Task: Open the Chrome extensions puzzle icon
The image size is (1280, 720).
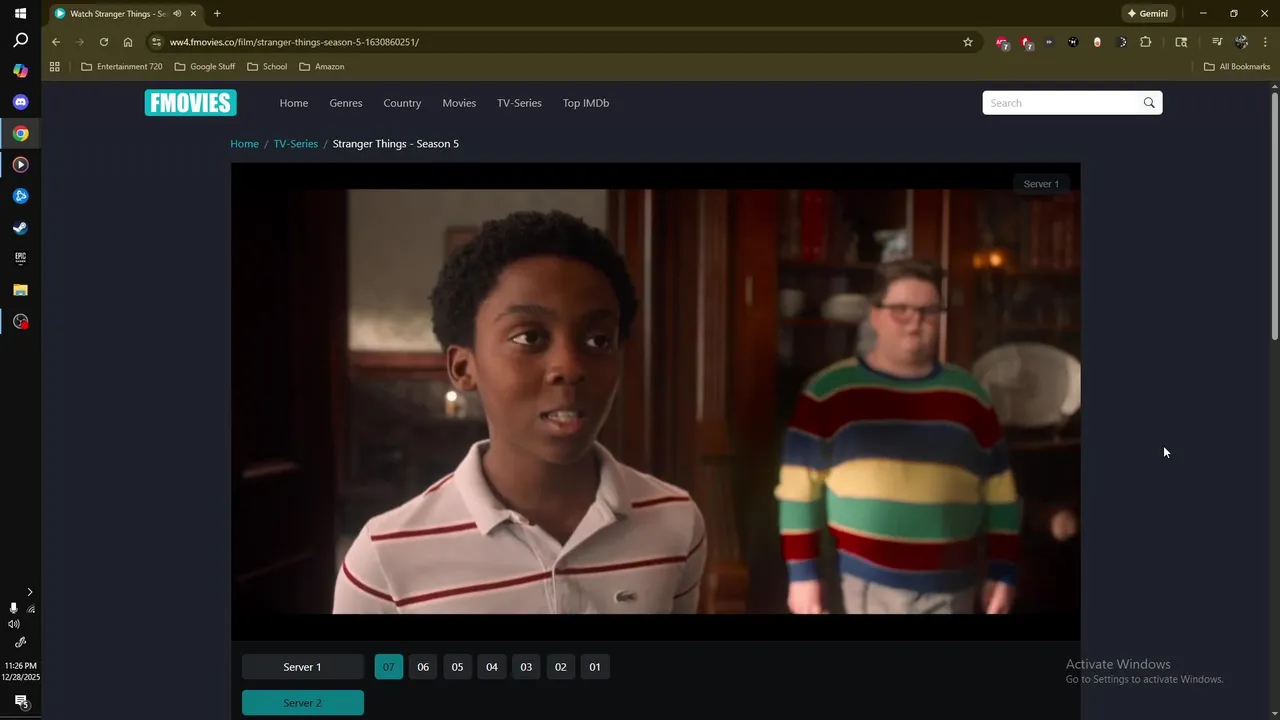Action: click(1146, 42)
